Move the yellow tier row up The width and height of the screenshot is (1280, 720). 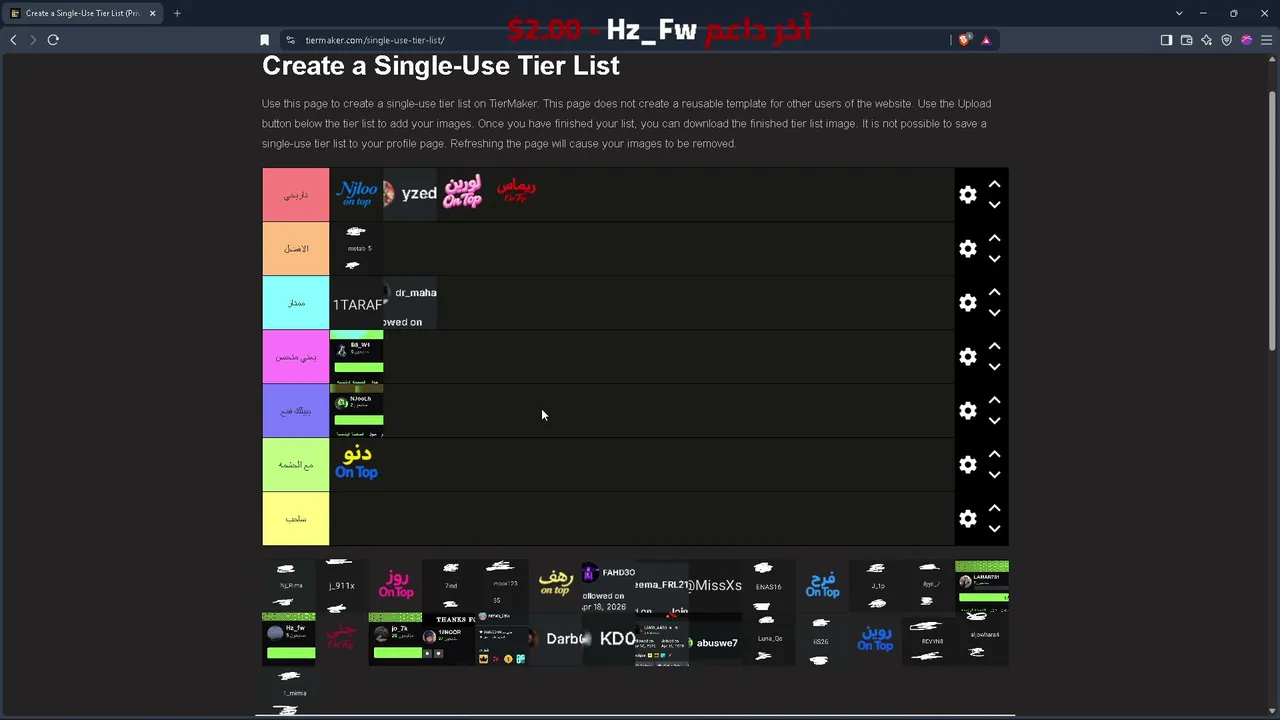pyautogui.click(x=994, y=508)
